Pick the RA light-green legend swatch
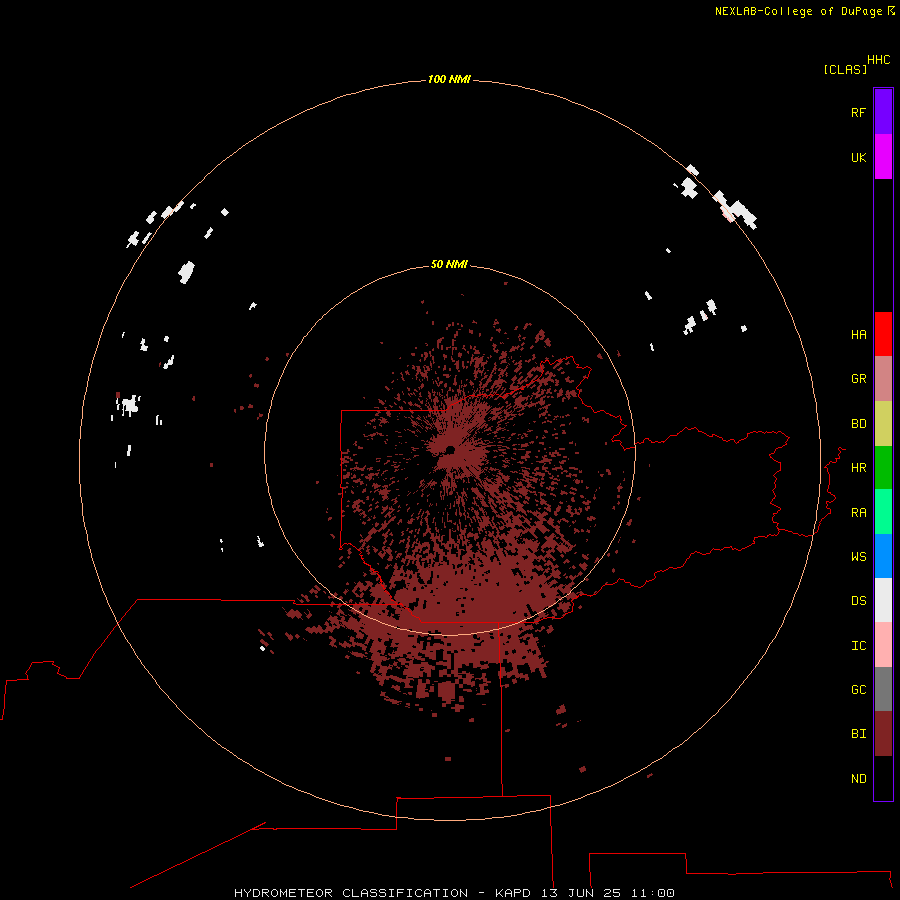 tap(883, 512)
